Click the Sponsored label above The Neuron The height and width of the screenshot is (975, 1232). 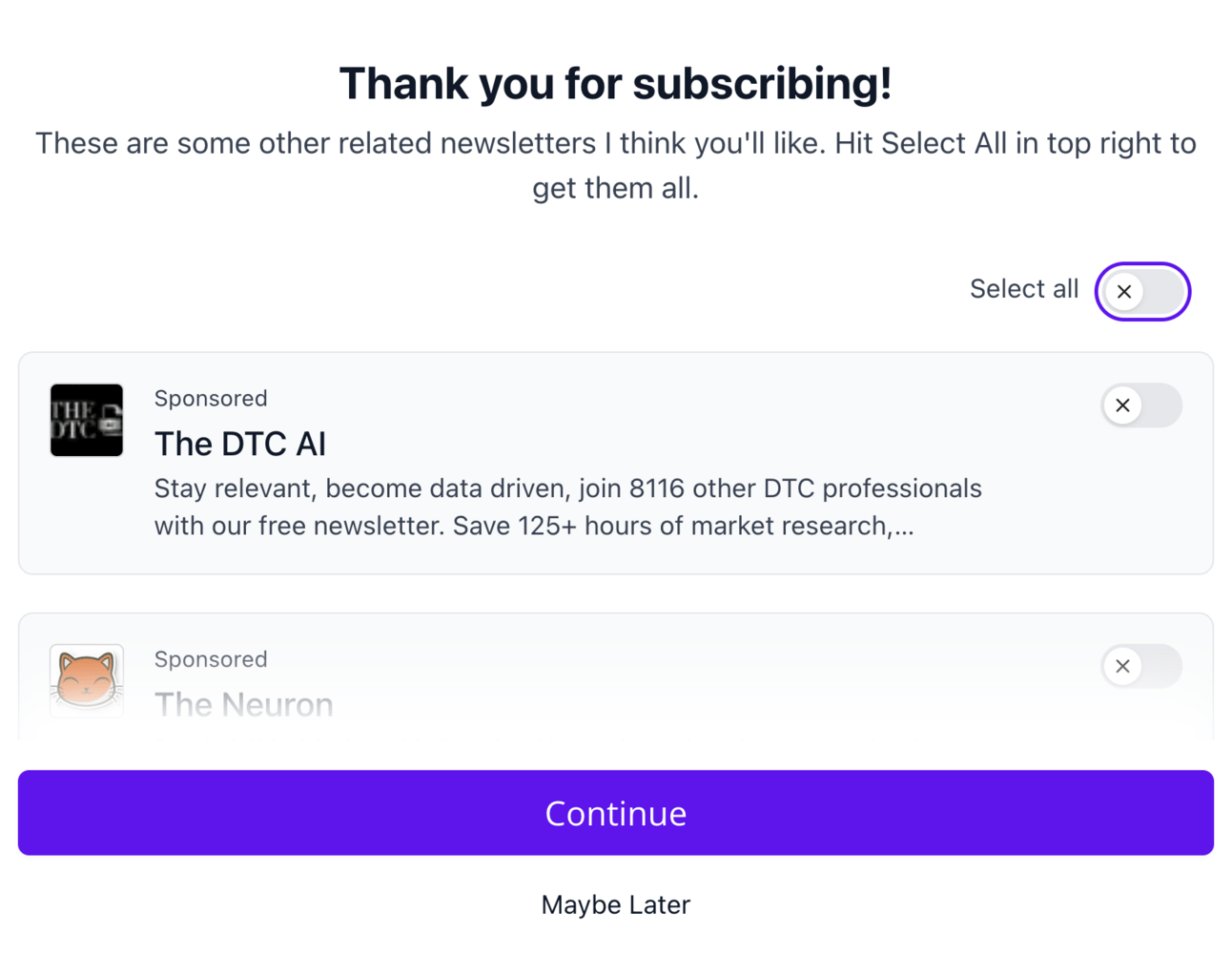click(211, 659)
